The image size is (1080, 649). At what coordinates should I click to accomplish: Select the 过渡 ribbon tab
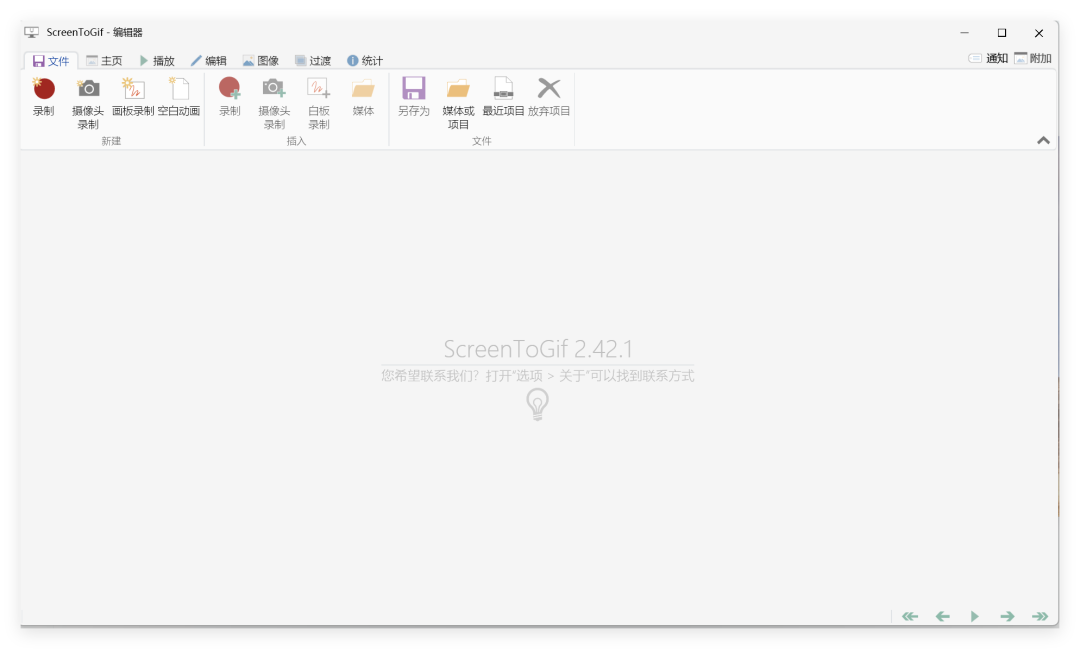[x=313, y=61]
